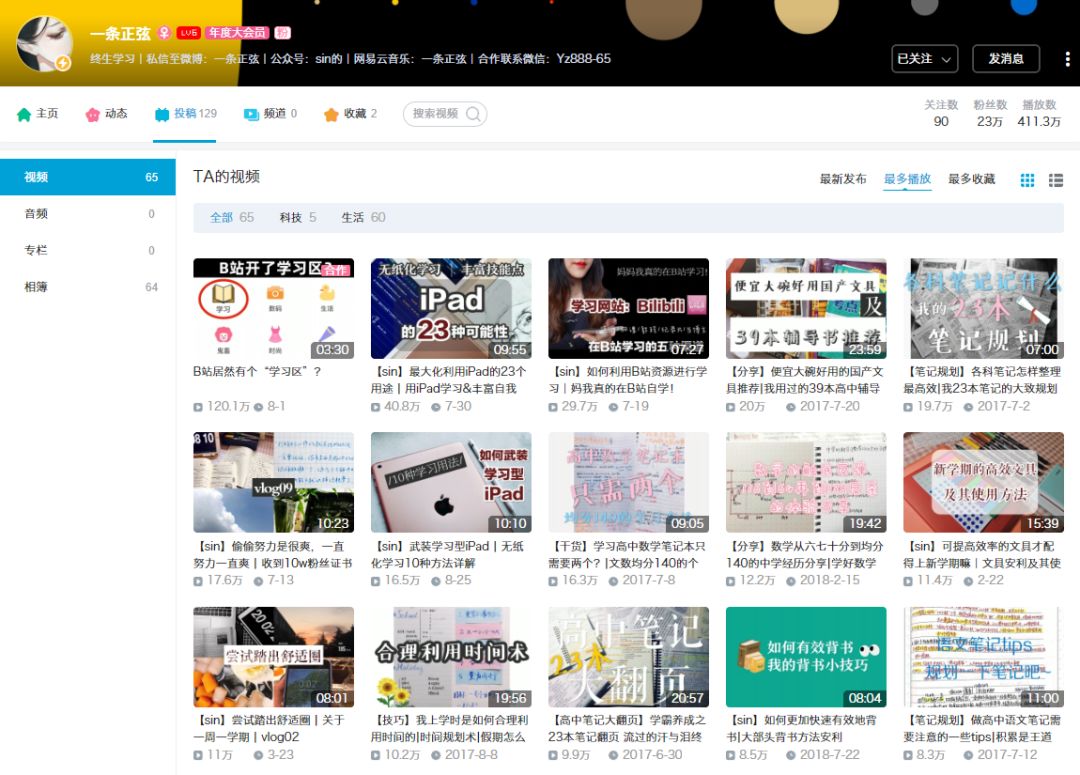Sort videos by 最多收藏

(x=971, y=179)
